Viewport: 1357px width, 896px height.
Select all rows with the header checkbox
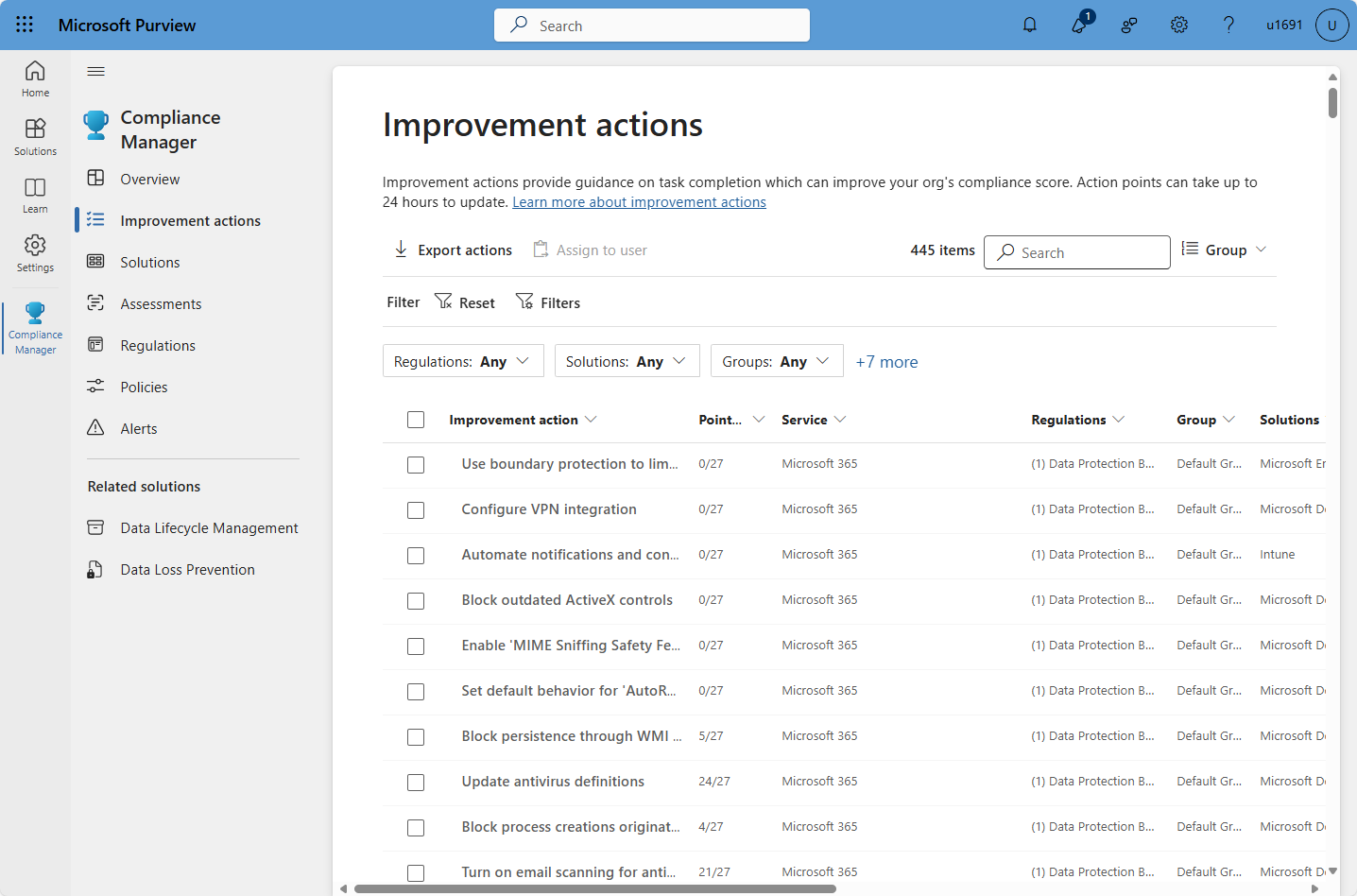pyautogui.click(x=416, y=419)
